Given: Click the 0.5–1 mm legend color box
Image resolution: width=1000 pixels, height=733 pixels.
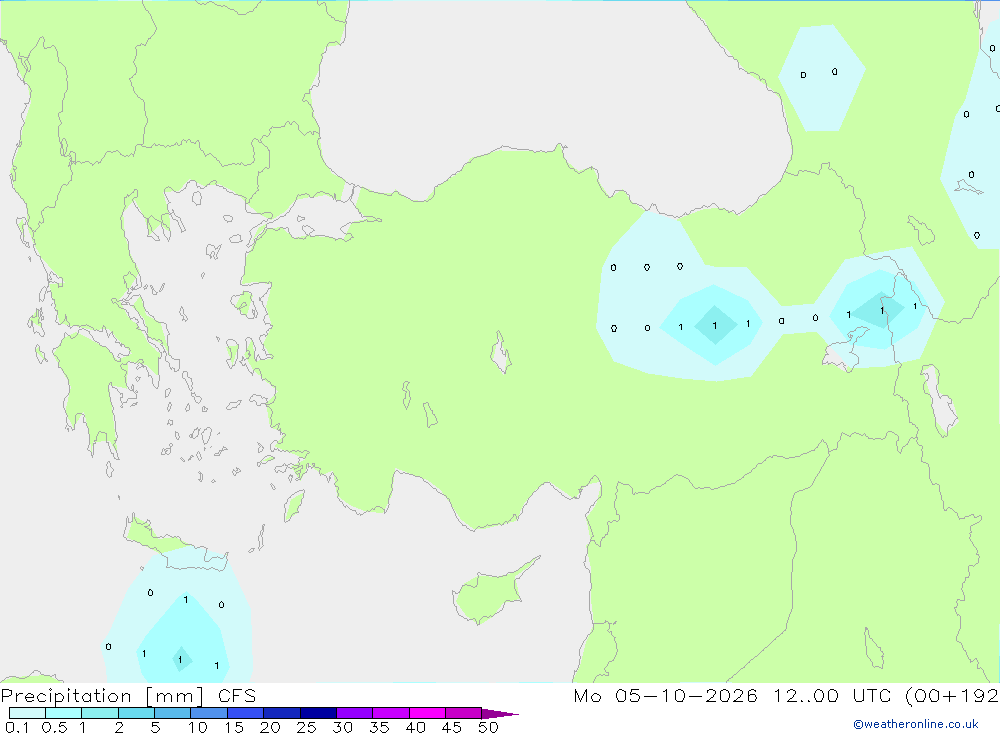Looking at the screenshot, I should [x=64, y=713].
